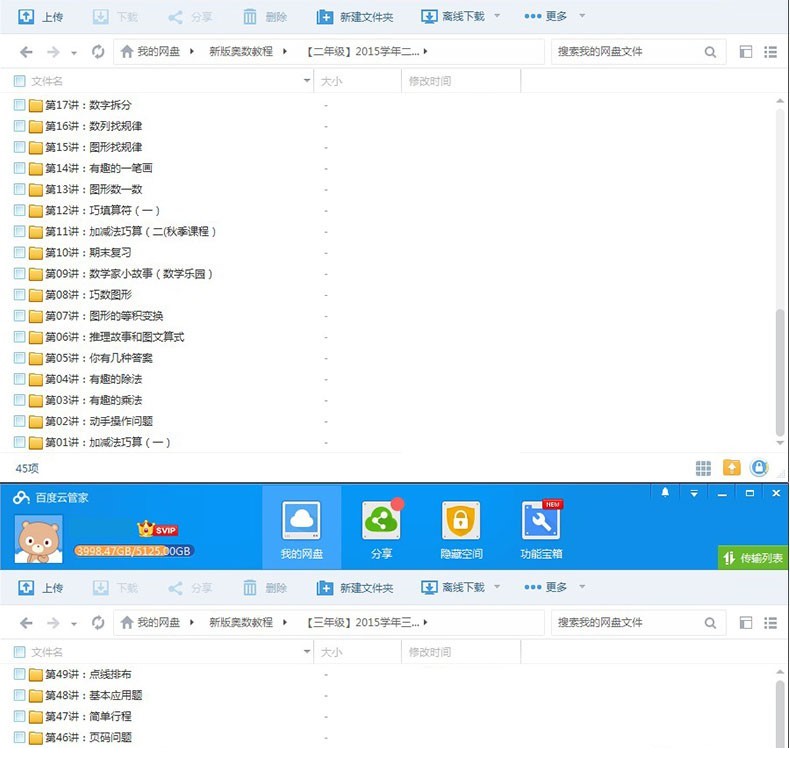Click the grid thumbnail view icon in status bar
Screen dimensions: 790x771
[x=703, y=468]
